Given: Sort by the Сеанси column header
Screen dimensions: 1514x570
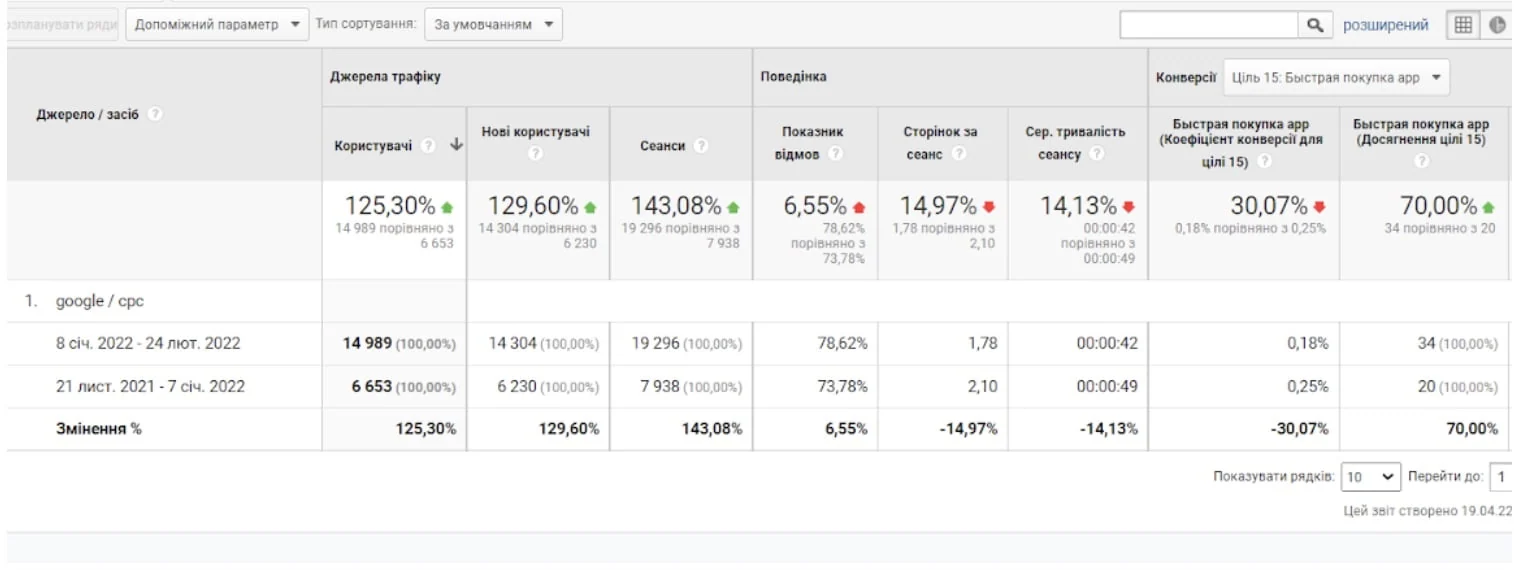Looking at the screenshot, I should pyautogui.click(x=663, y=146).
